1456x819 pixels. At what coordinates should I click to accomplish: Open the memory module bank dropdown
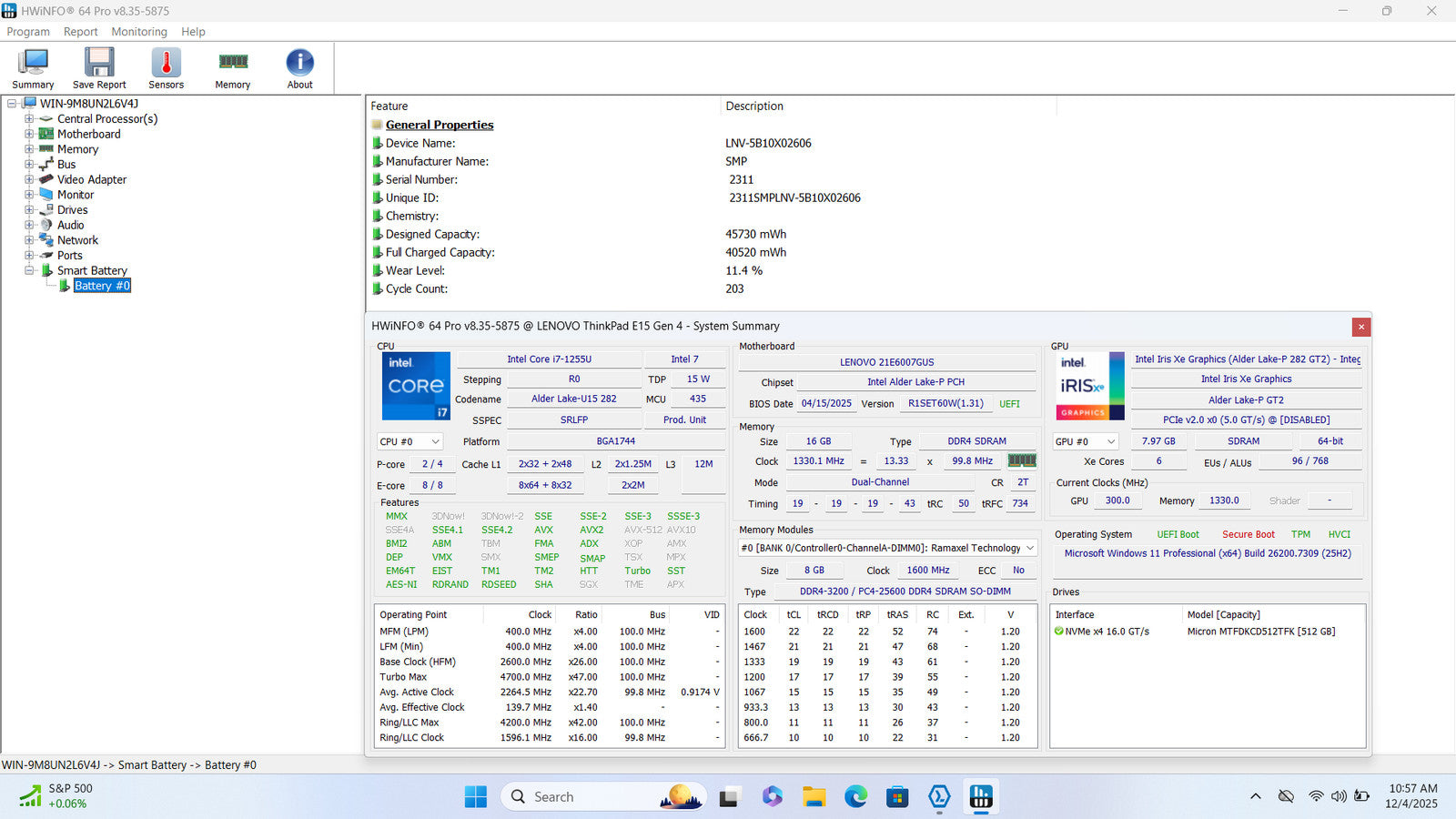tap(887, 548)
